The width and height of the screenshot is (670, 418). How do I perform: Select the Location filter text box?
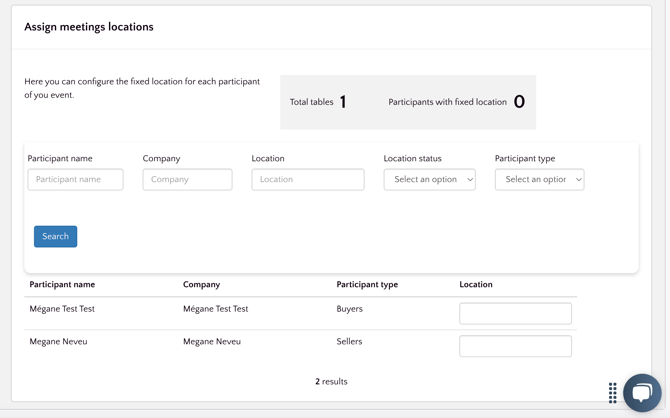click(308, 180)
